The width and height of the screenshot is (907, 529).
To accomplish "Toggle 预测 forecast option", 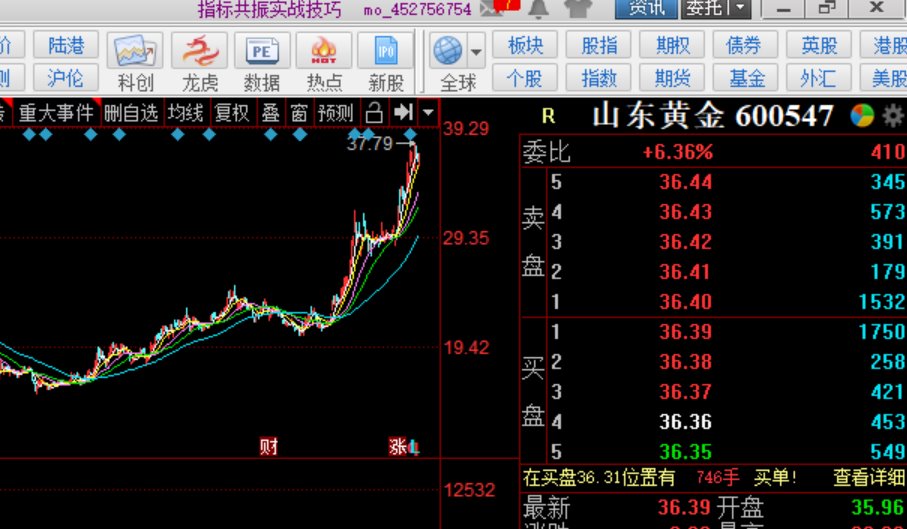I will point(336,113).
